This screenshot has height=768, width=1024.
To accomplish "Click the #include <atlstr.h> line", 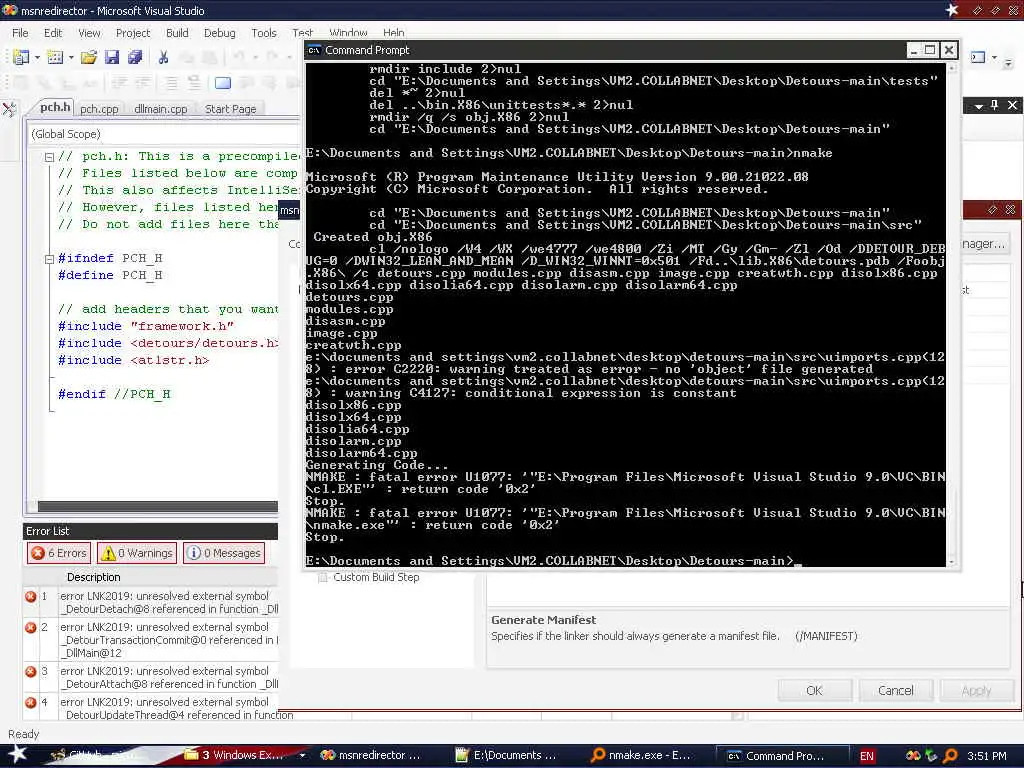I will tap(134, 360).
